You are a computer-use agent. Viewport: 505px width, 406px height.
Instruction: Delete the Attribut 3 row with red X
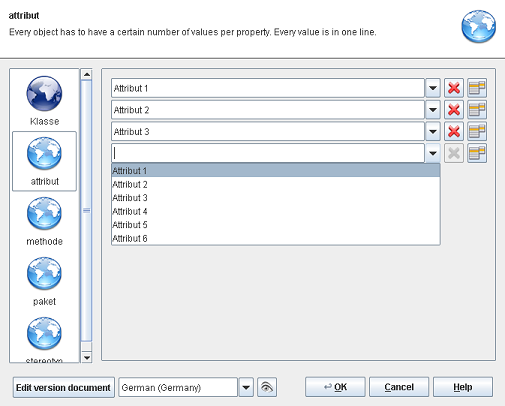pos(454,131)
